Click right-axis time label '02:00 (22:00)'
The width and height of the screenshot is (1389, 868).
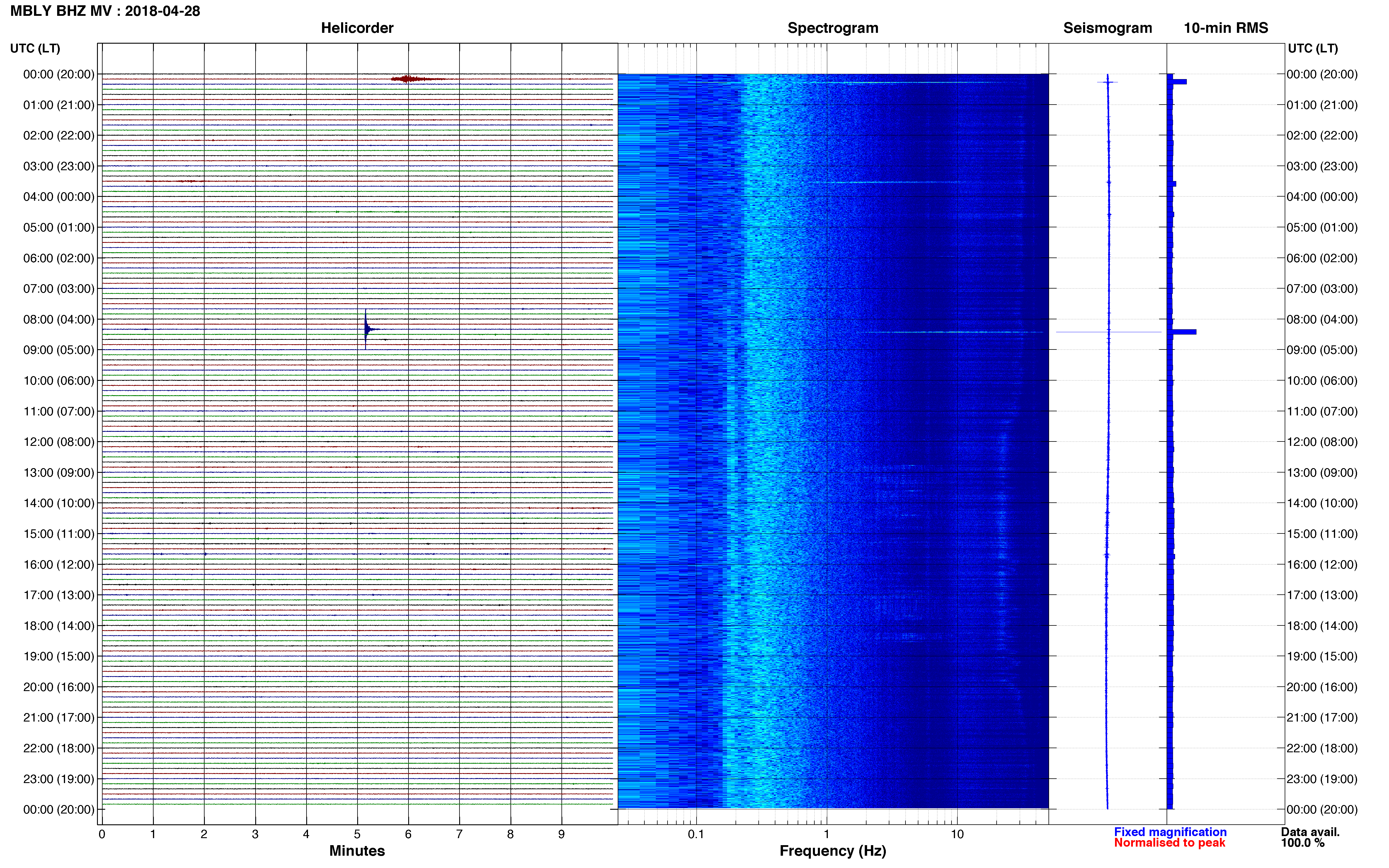[x=1322, y=135]
